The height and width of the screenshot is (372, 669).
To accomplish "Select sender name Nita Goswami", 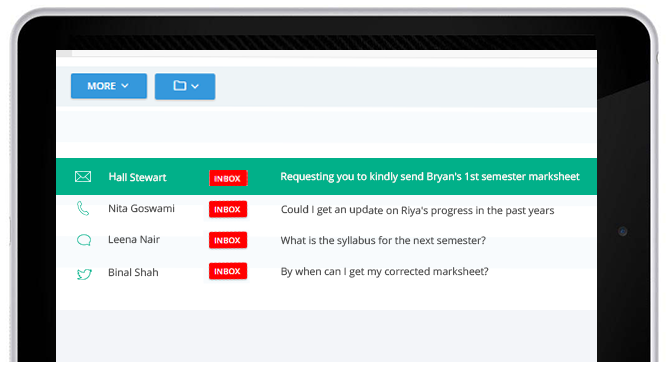I will click(141, 208).
